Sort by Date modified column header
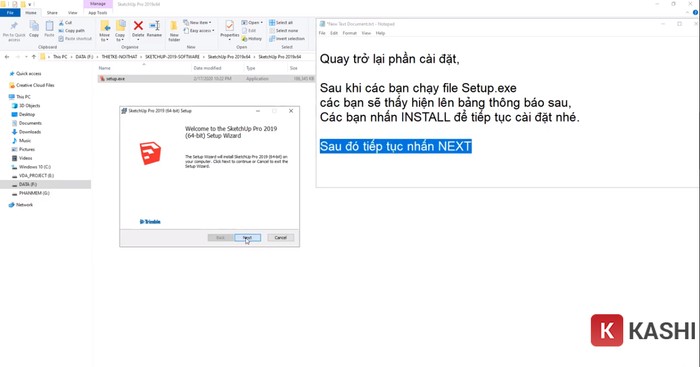This screenshot has height=367, width=700. click(207, 68)
